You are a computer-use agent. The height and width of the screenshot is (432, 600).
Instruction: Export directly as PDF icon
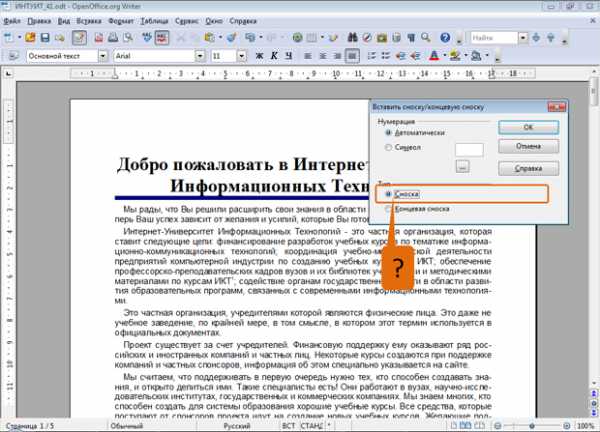[99, 37]
